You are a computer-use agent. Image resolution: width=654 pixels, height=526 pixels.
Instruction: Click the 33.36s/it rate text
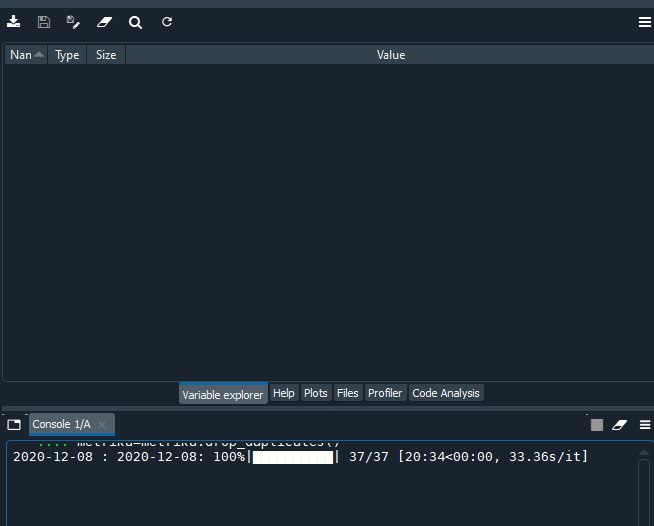(545, 457)
